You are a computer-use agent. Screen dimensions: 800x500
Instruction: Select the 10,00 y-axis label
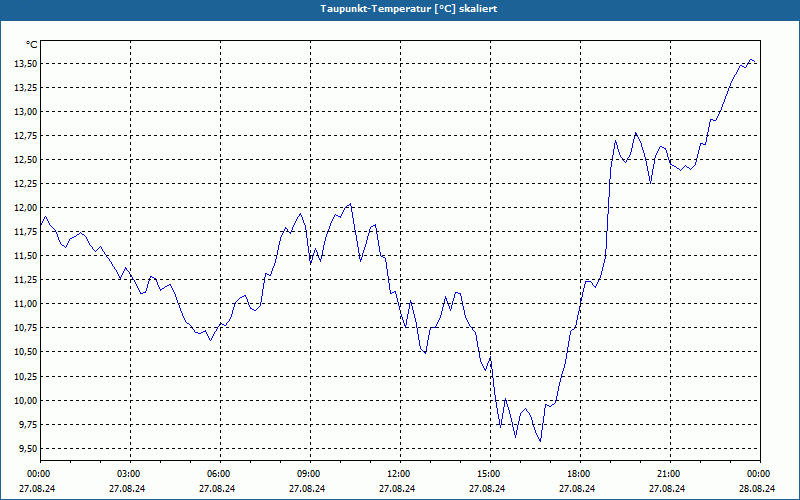tap(27, 401)
